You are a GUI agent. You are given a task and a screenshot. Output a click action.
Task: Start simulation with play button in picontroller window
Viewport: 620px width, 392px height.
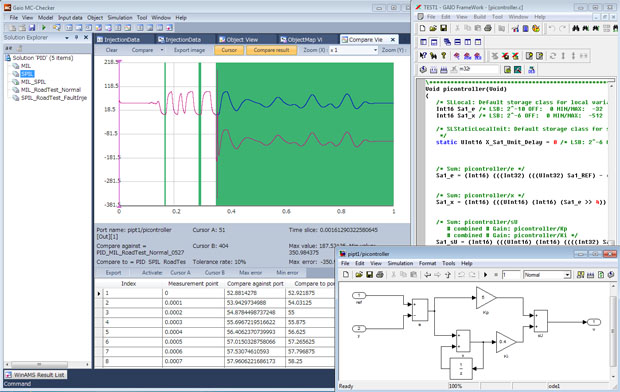486,275
